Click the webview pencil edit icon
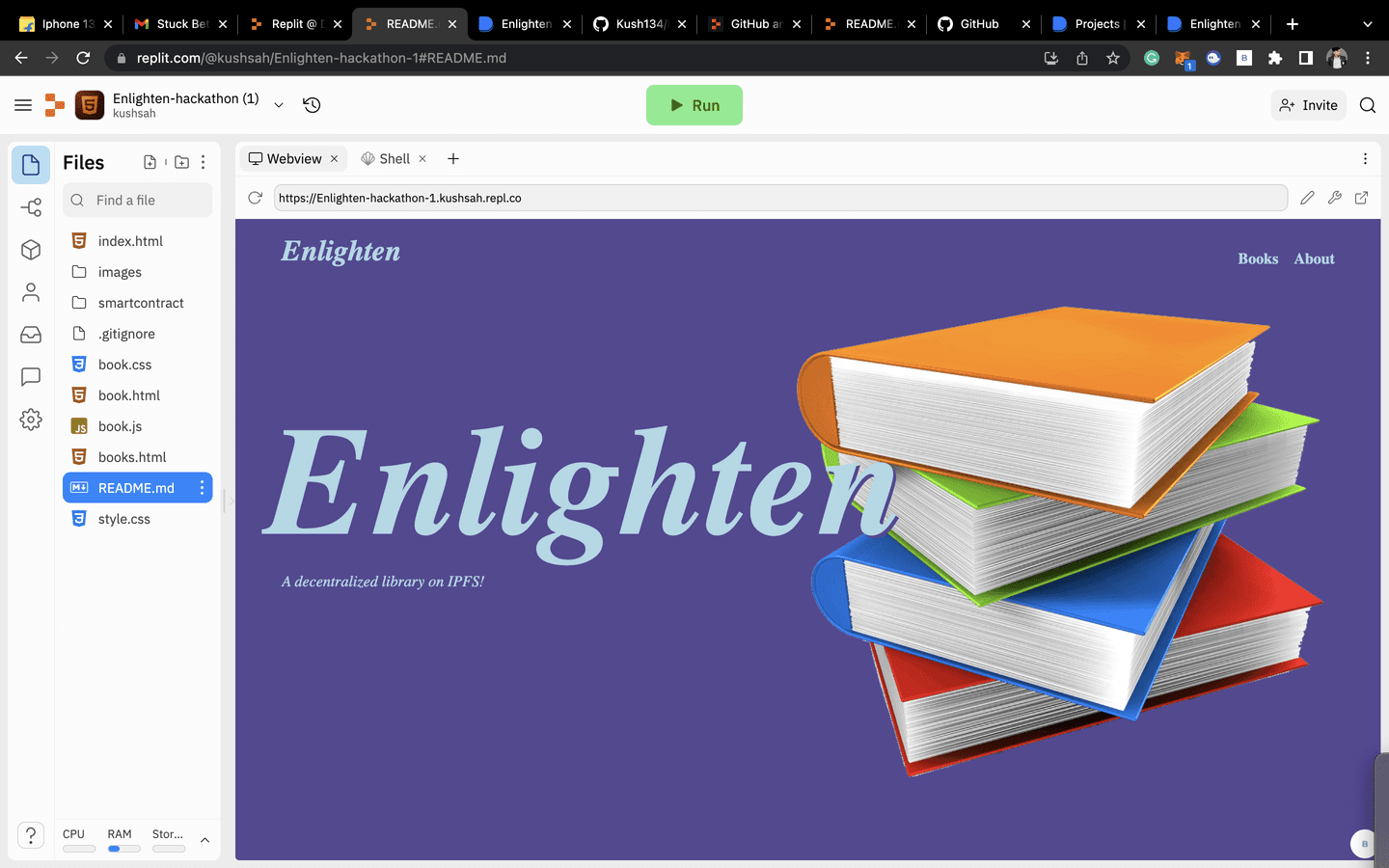 coord(1307,198)
